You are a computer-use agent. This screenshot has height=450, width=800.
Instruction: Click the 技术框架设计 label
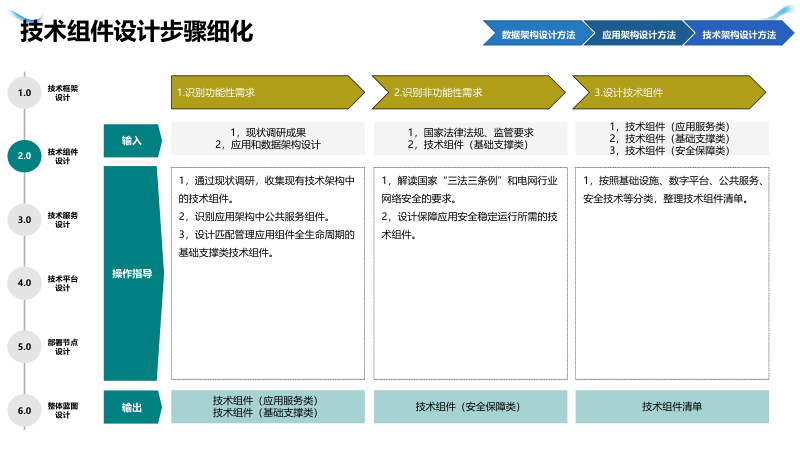[x=63, y=92]
